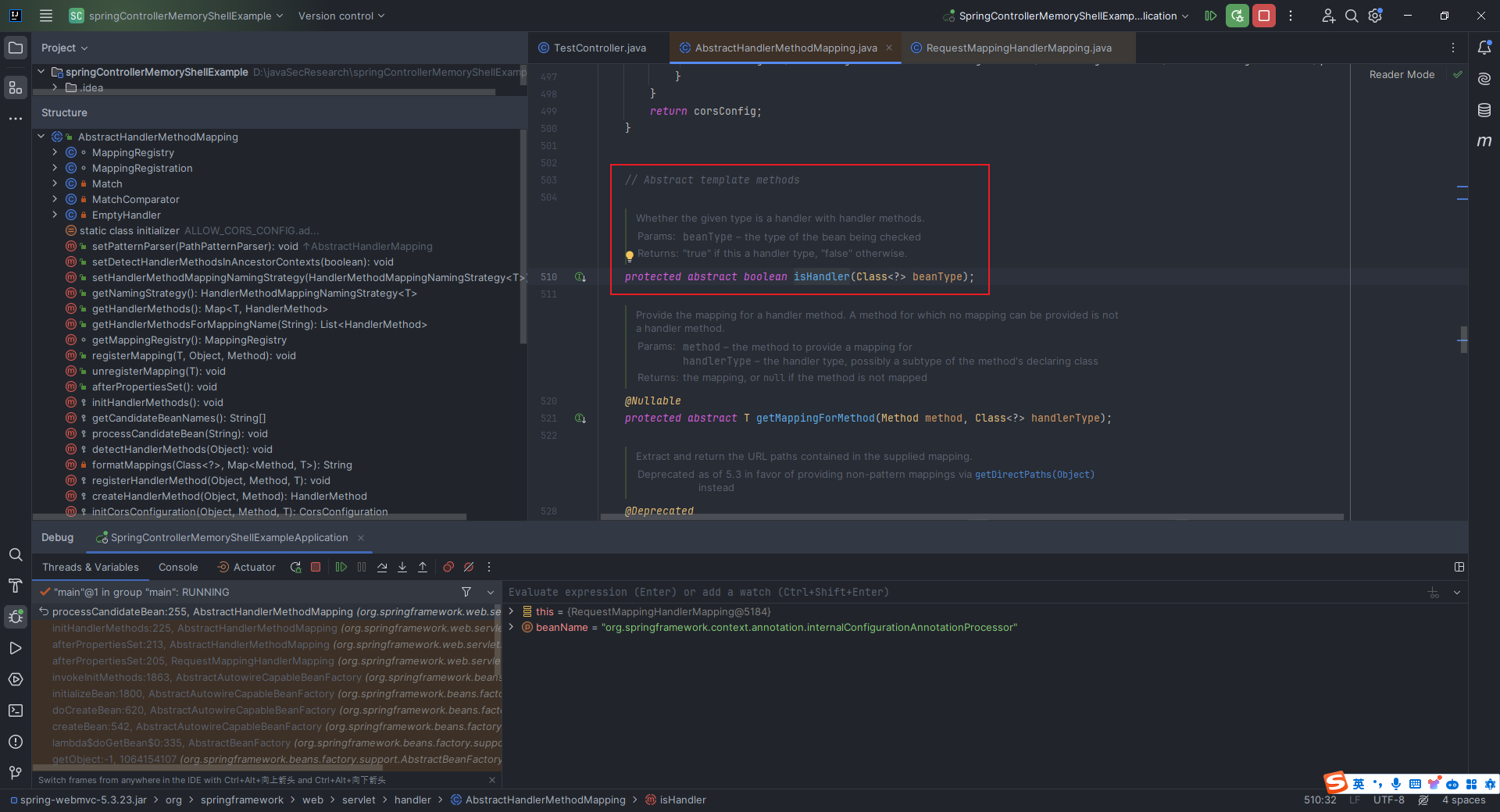Open Search Everywhere magnifier

click(x=1352, y=16)
